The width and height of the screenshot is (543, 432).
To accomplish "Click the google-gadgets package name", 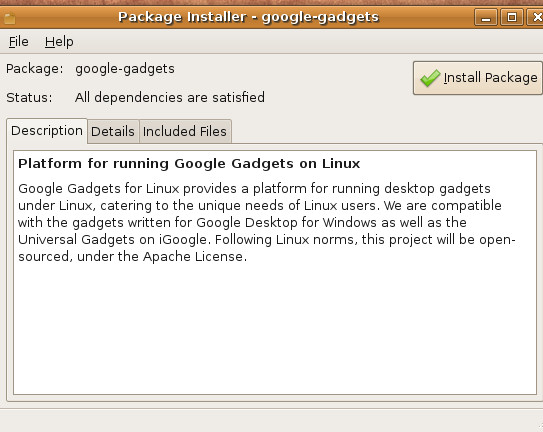I will (x=125, y=69).
